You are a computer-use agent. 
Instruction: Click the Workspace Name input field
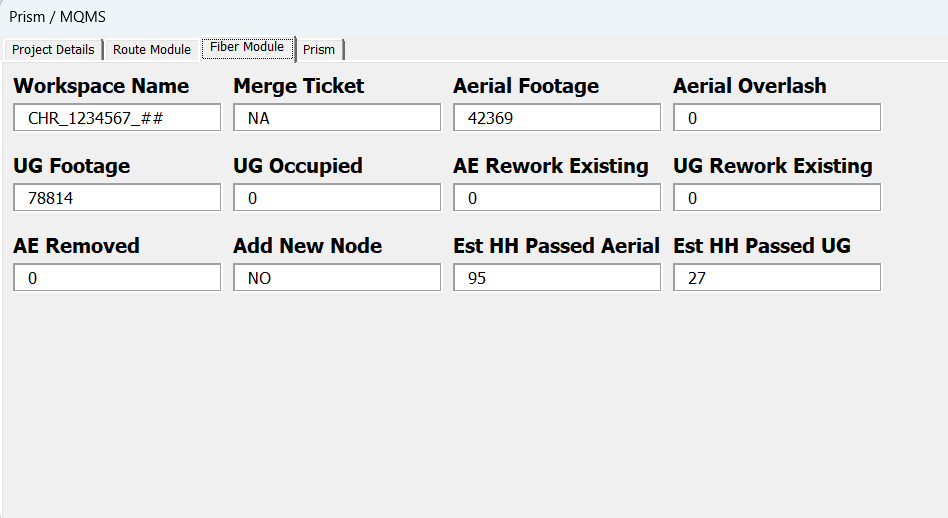coord(117,118)
